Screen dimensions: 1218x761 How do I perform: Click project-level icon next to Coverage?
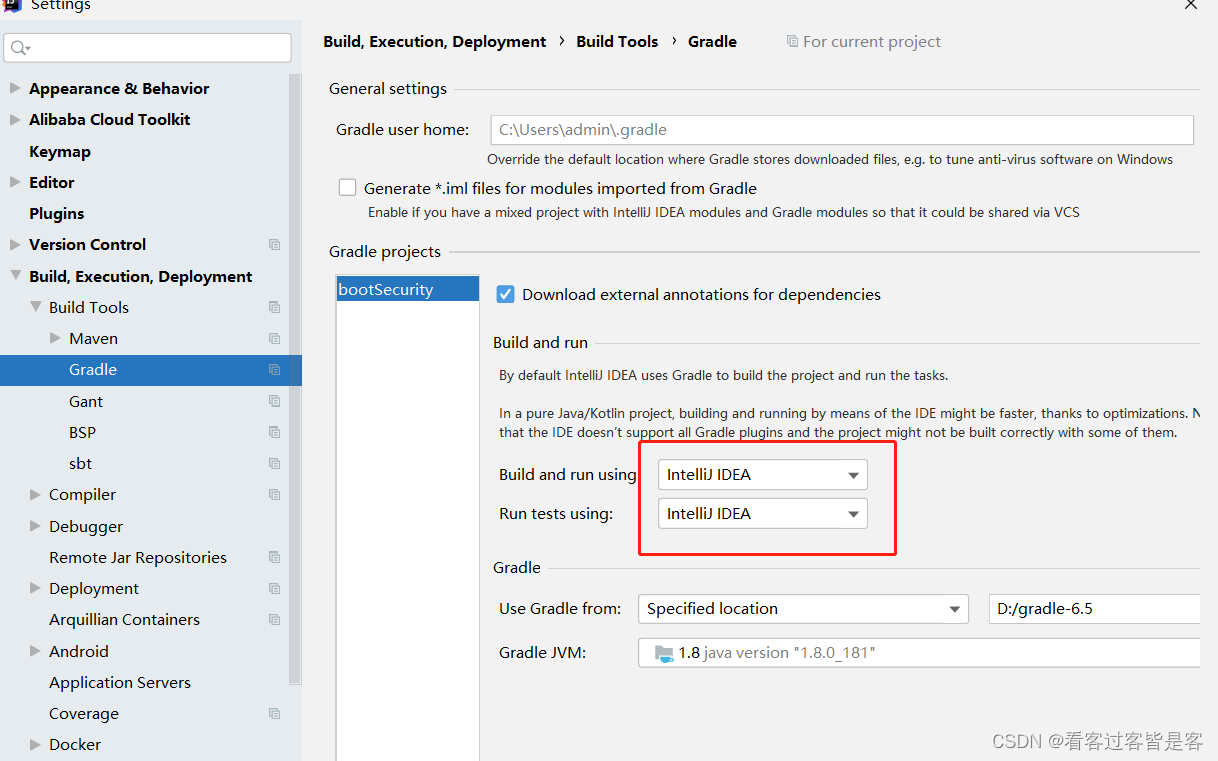pos(274,713)
